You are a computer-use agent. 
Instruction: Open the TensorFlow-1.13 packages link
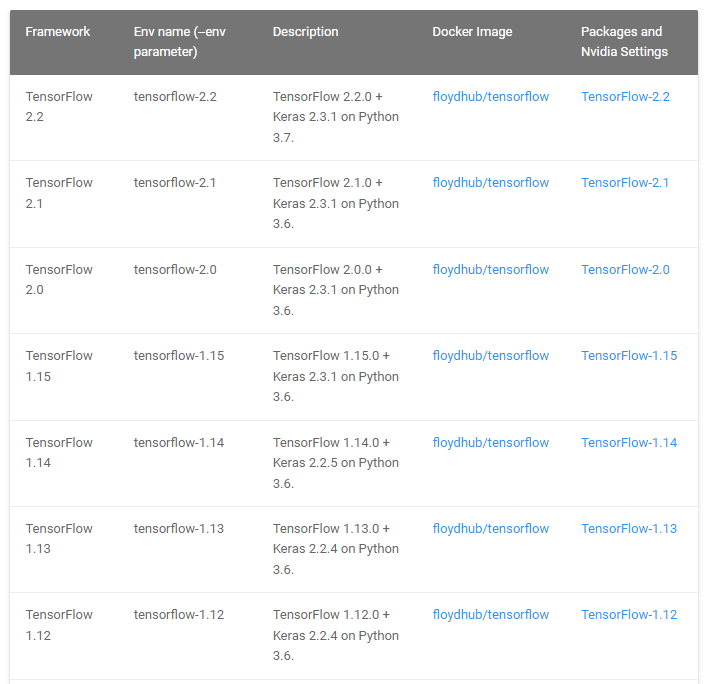[x=628, y=529]
